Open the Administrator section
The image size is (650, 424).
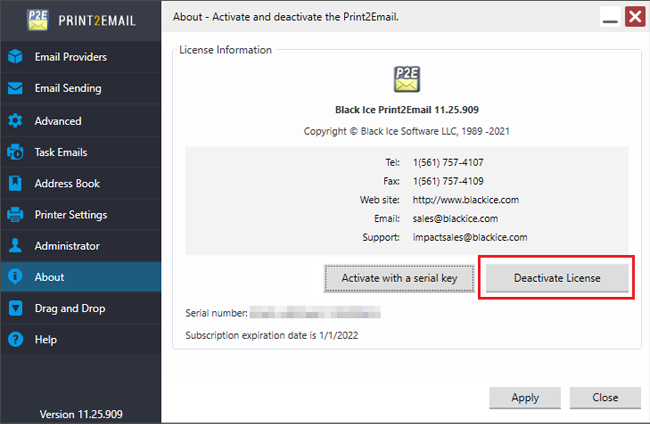81,246
